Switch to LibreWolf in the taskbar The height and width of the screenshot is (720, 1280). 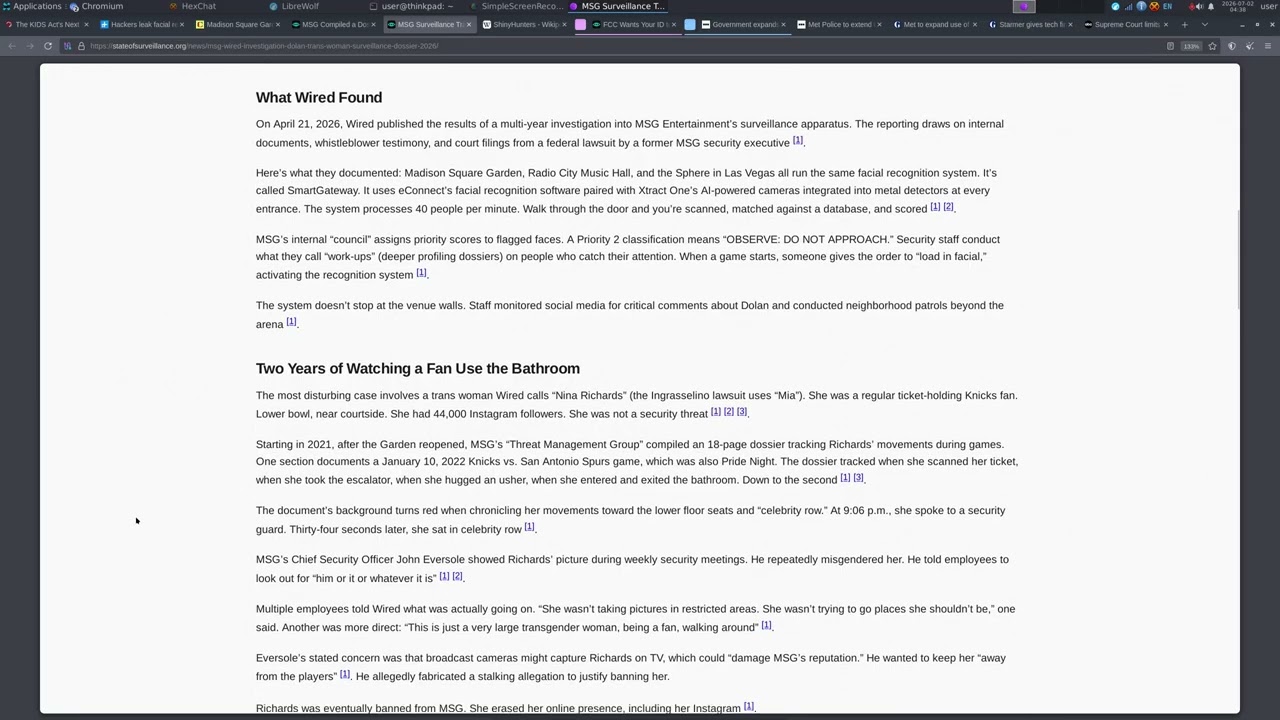294,6
